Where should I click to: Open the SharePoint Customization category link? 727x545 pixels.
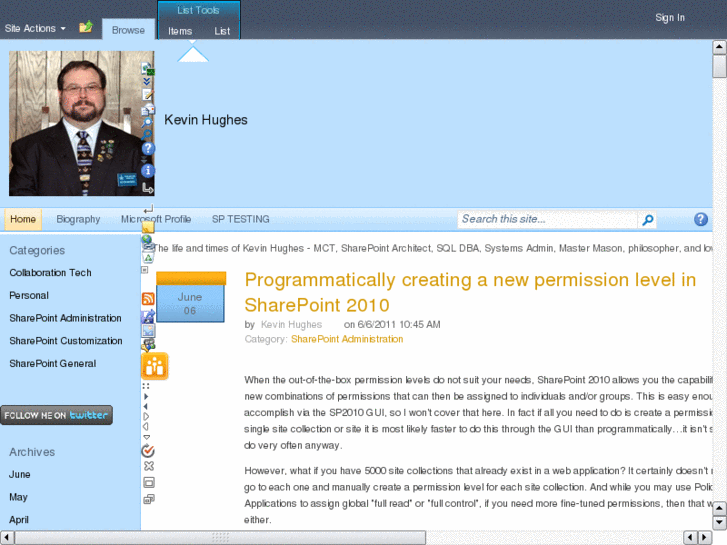66,341
